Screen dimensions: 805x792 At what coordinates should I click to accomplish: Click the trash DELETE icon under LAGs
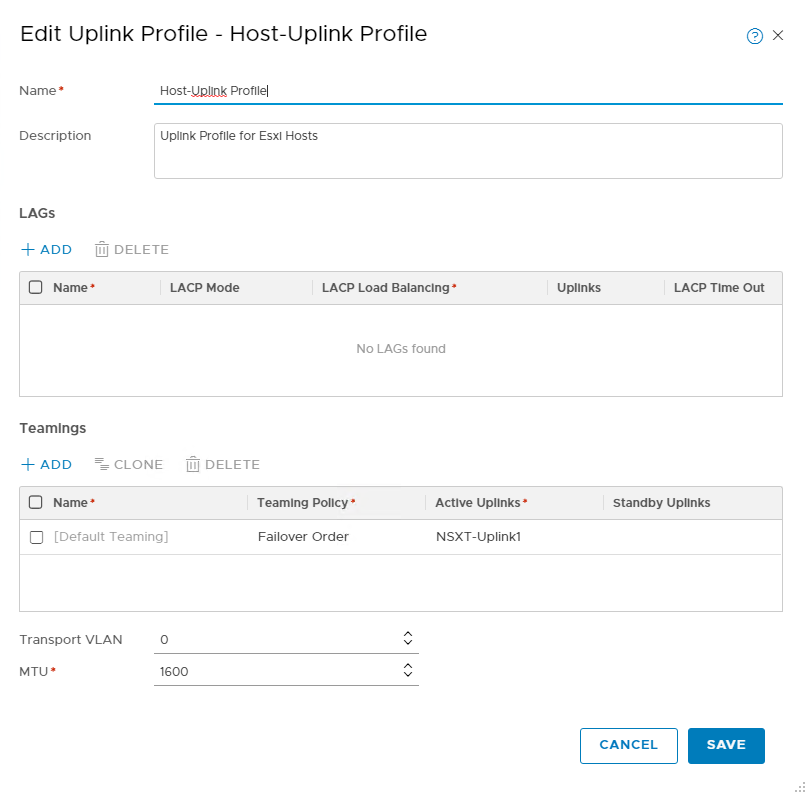coord(101,249)
